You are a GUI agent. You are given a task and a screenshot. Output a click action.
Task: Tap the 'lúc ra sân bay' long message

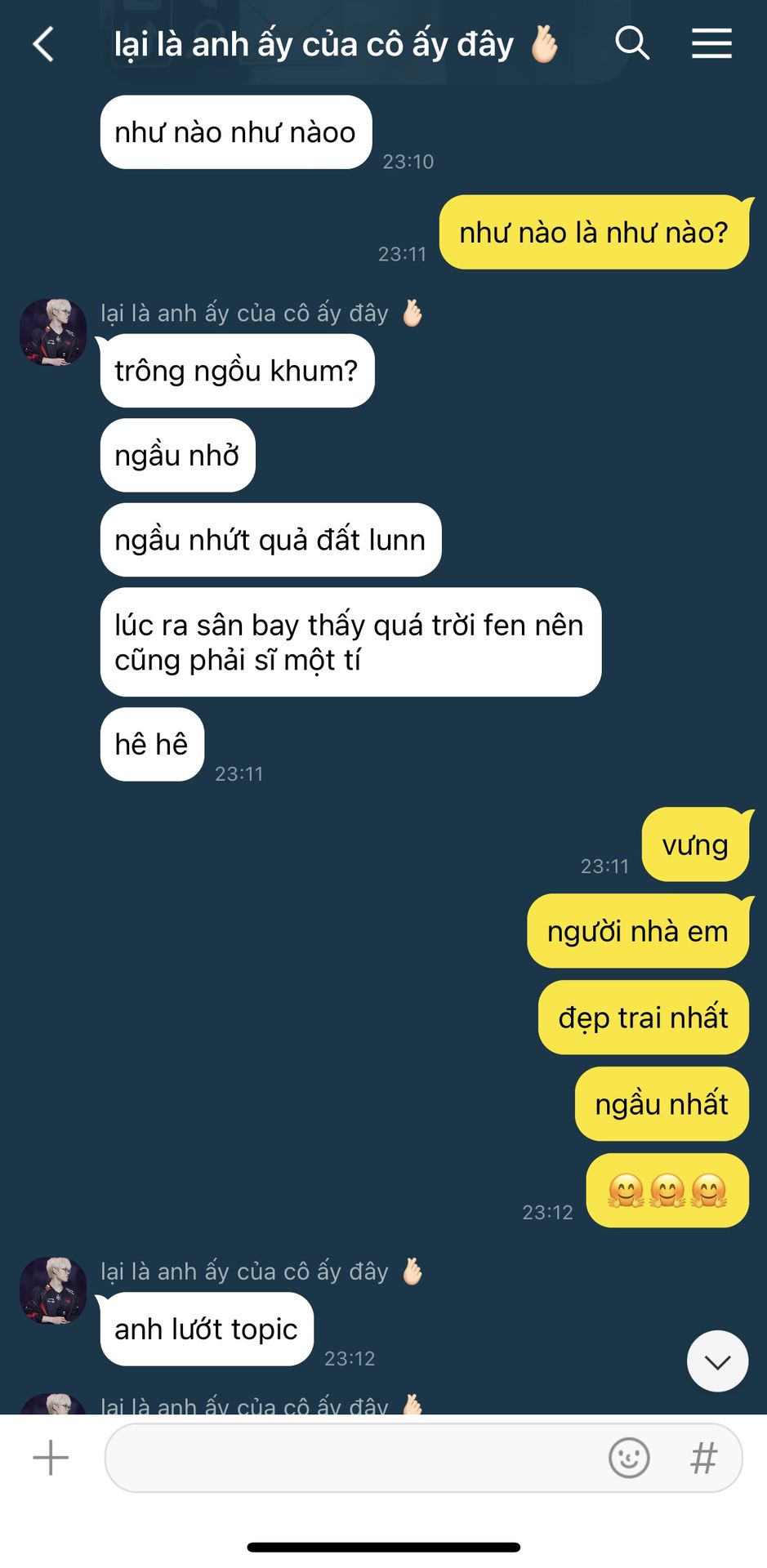point(350,642)
